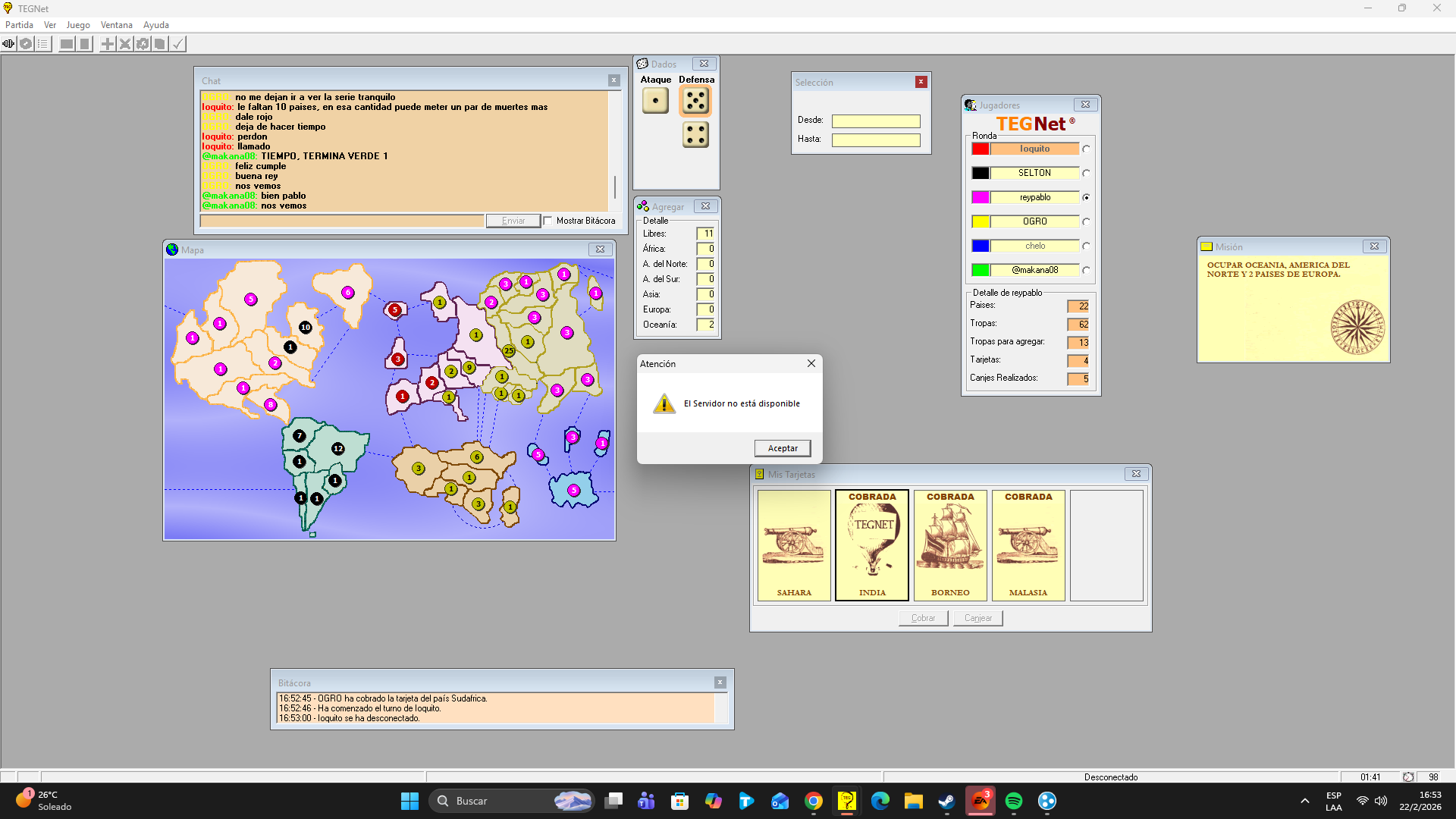Viewport: 1456px width, 819px height.
Task: Click the list toolbar icon
Action: [x=43, y=44]
